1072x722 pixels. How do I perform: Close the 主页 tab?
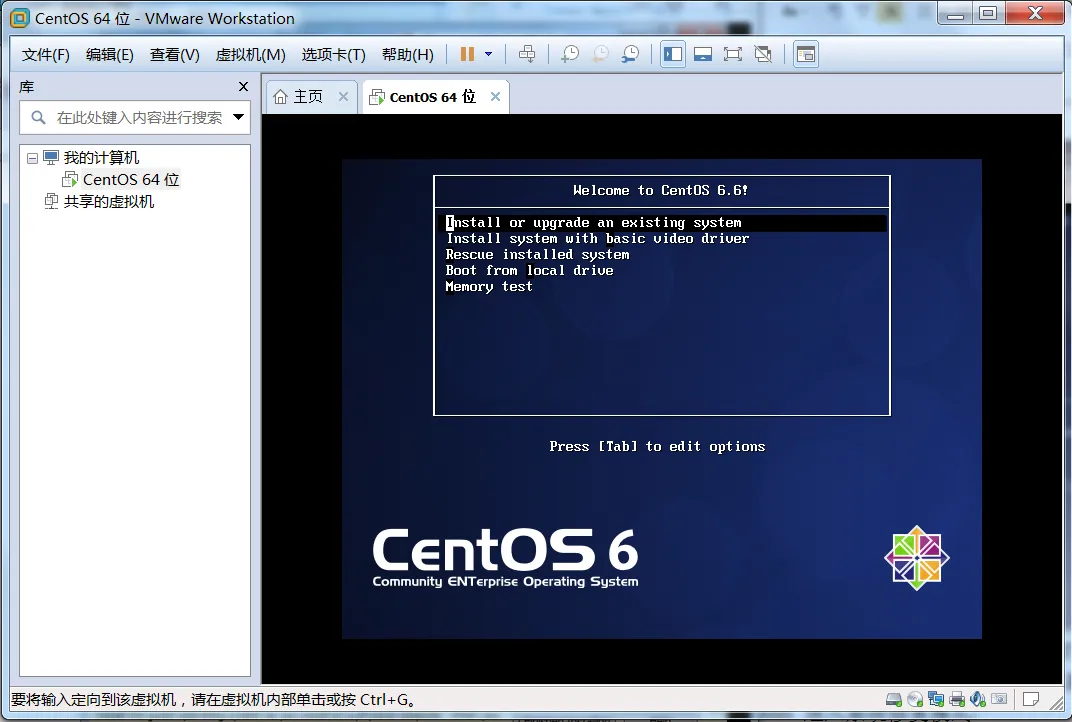[343, 96]
